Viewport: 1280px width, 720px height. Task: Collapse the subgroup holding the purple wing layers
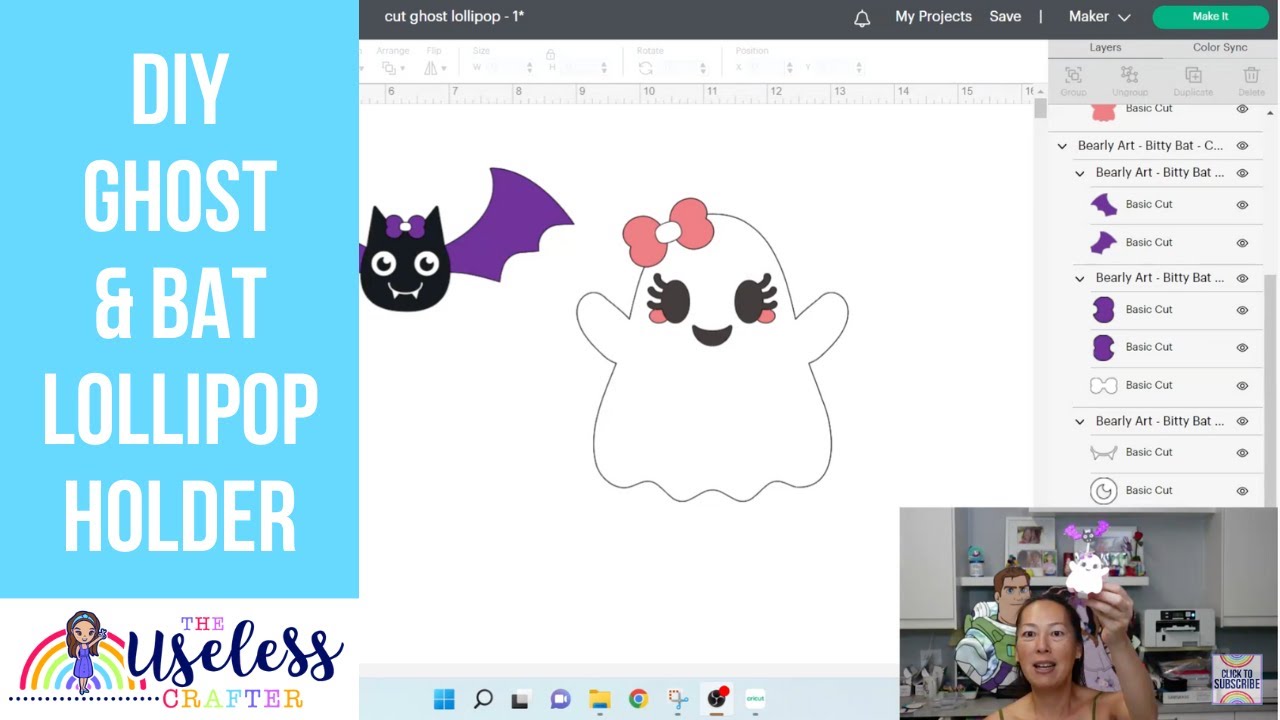[1080, 173]
